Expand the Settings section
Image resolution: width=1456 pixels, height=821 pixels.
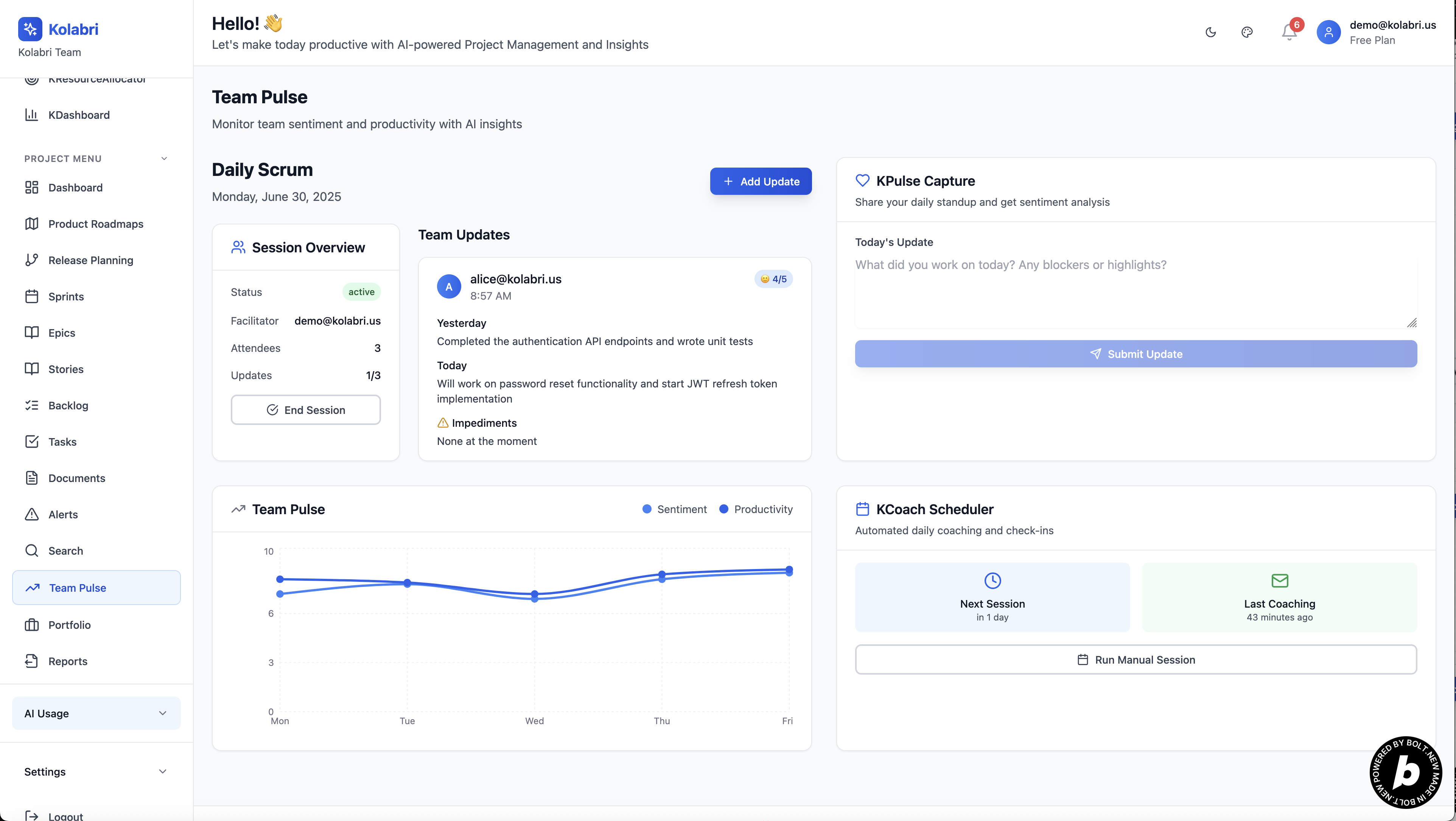point(96,771)
